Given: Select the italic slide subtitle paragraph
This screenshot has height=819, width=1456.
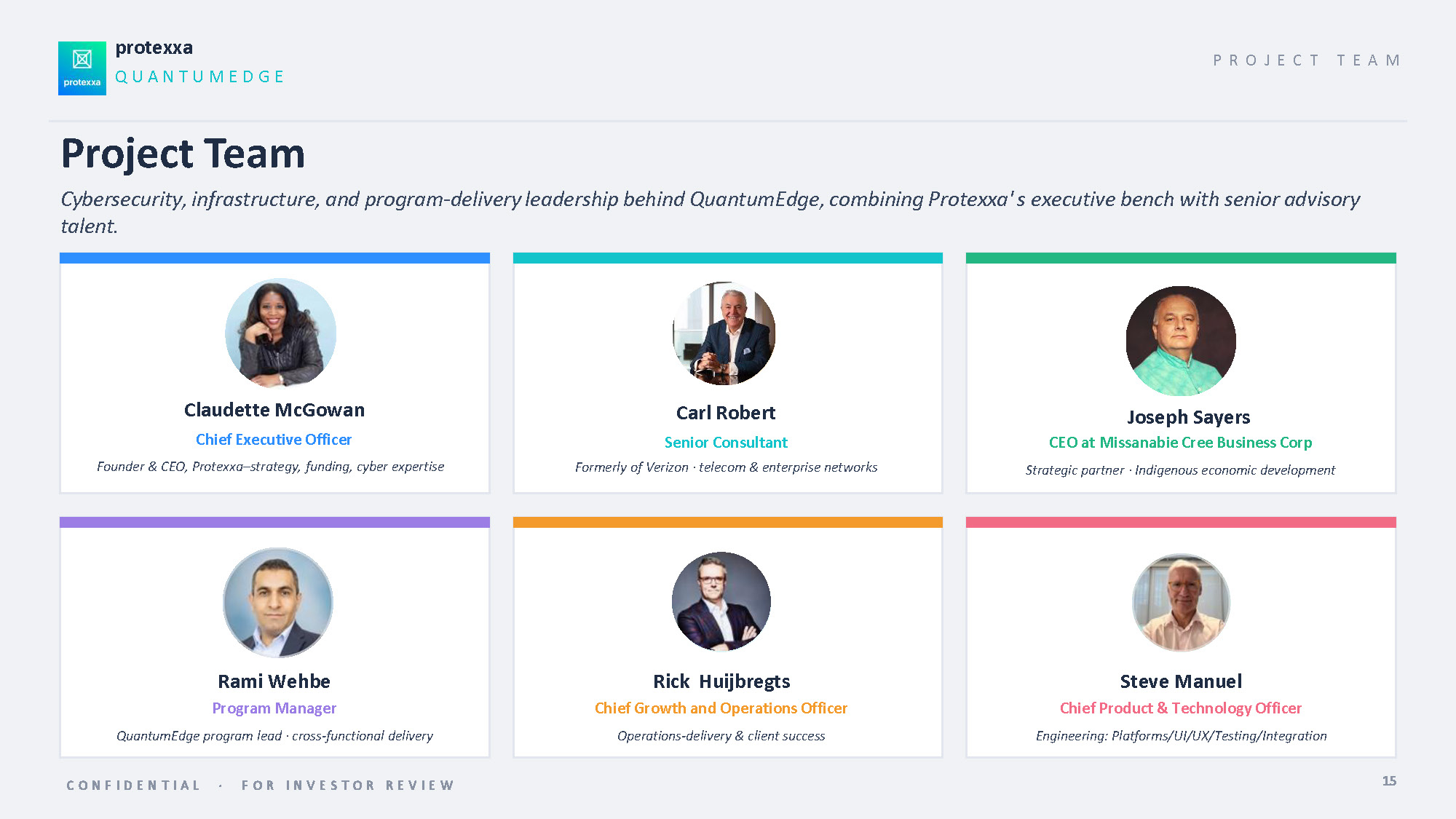Looking at the screenshot, I should point(711,212).
